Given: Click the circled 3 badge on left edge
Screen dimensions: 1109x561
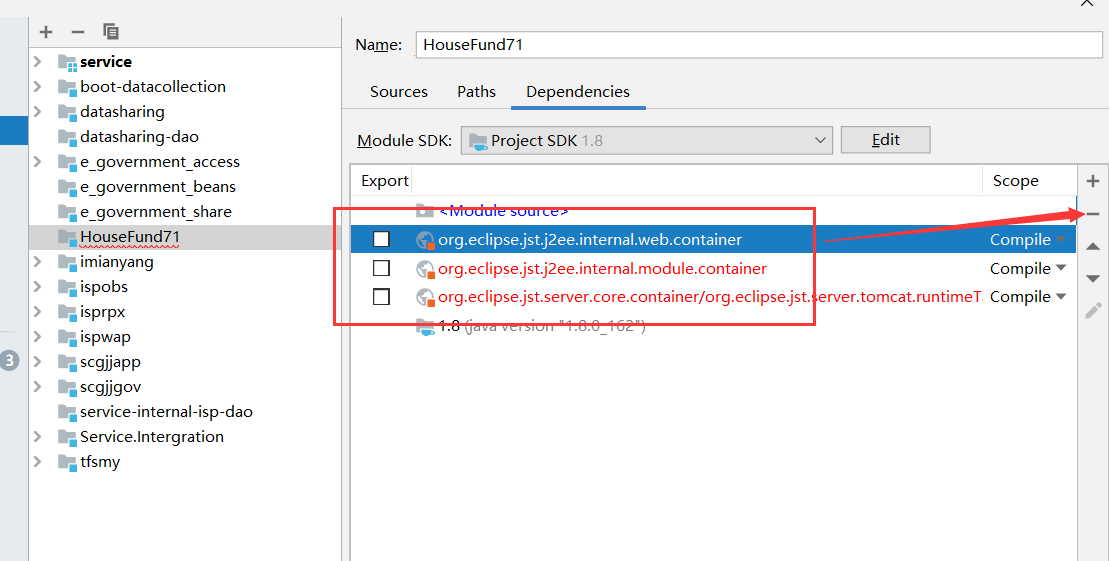Looking at the screenshot, I should pos(8,361).
